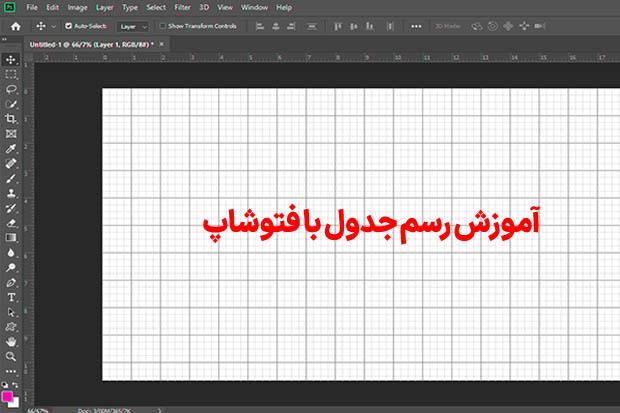Click align right edges icon
The width and height of the screenshot is (620, 413).
tap(291, 26)
